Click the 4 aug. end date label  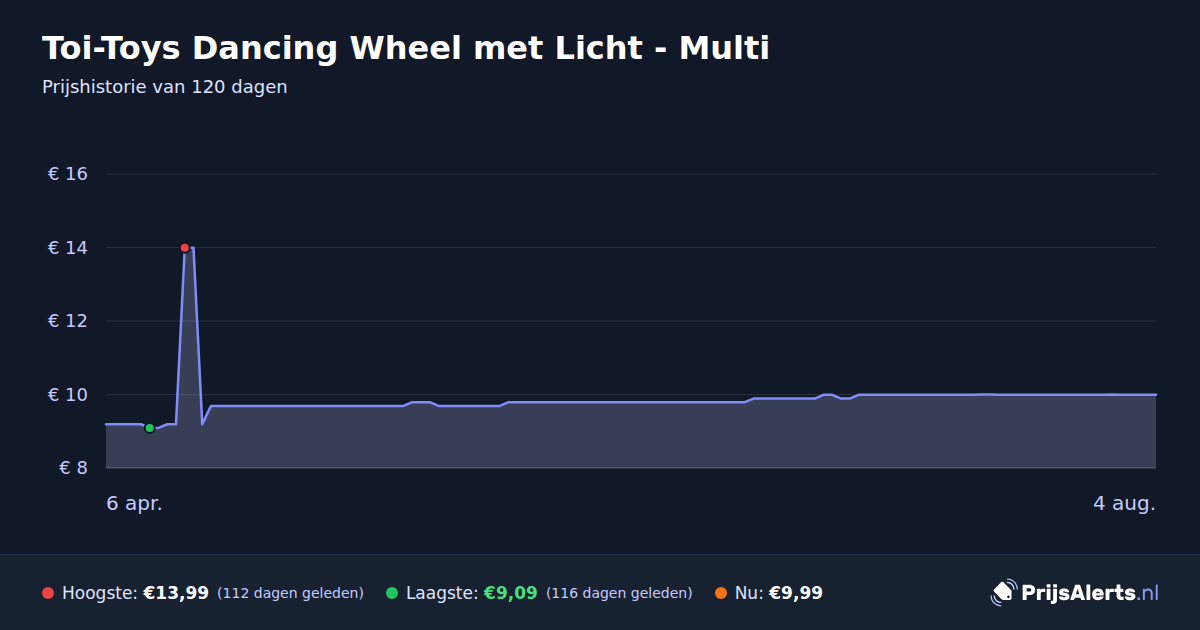(1124, 504)
